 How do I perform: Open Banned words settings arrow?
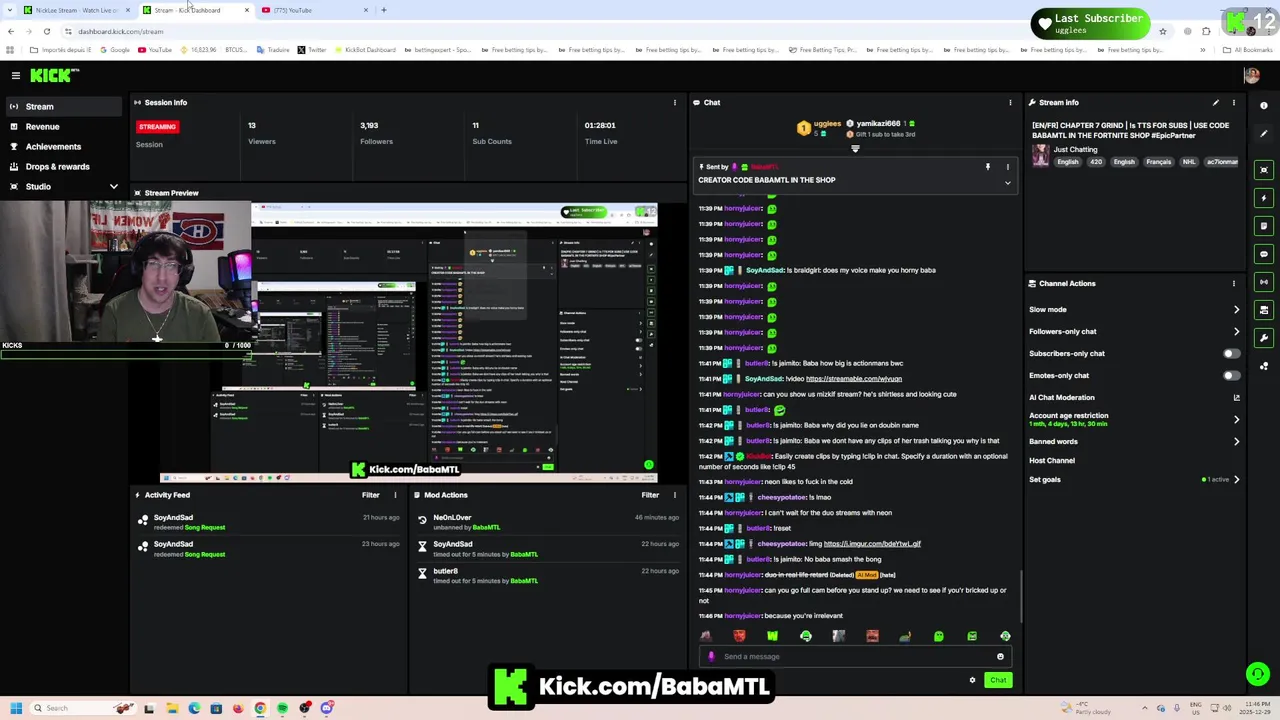[x=1237, y=441]
